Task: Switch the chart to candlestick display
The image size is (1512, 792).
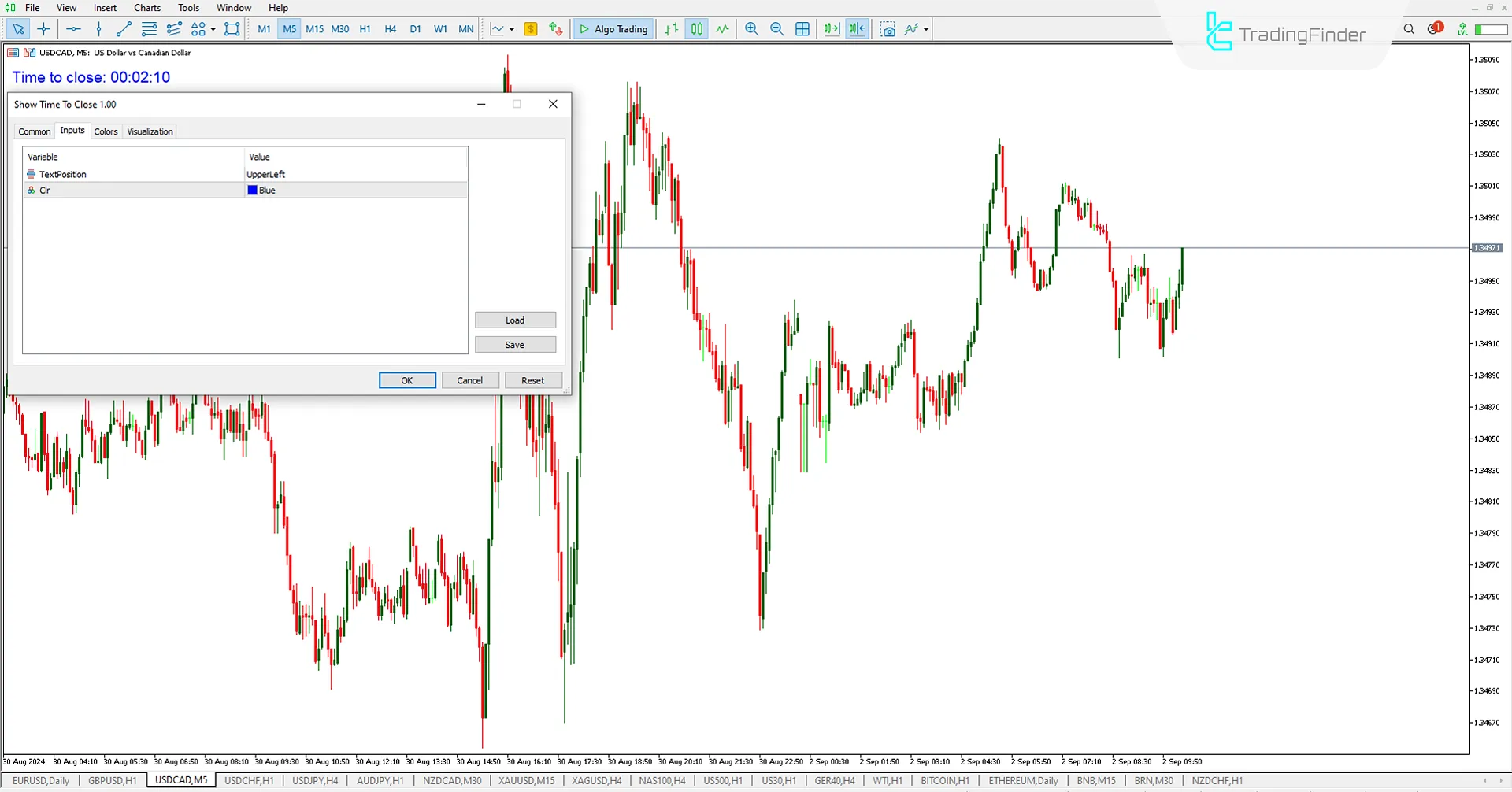Action: pyautogui.click(x=696, y=29)
